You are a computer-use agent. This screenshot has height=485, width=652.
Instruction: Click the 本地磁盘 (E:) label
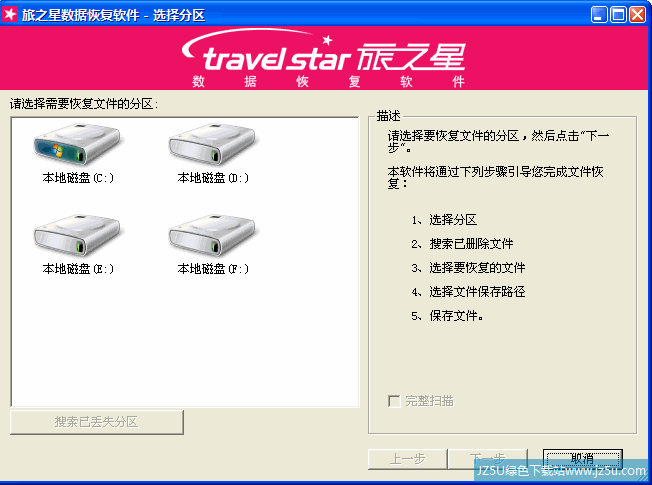(78, 269)
